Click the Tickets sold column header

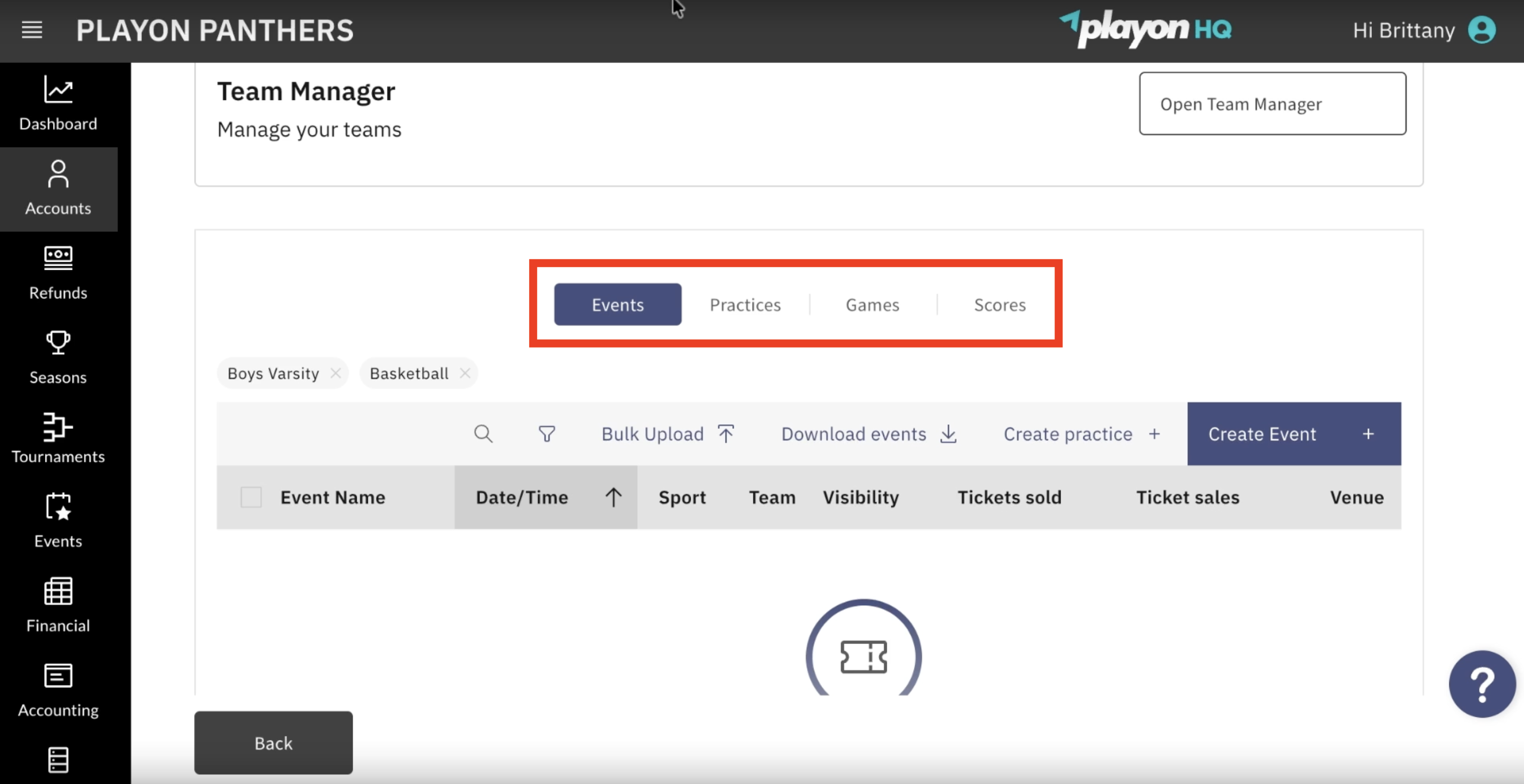click(1009, 497)
